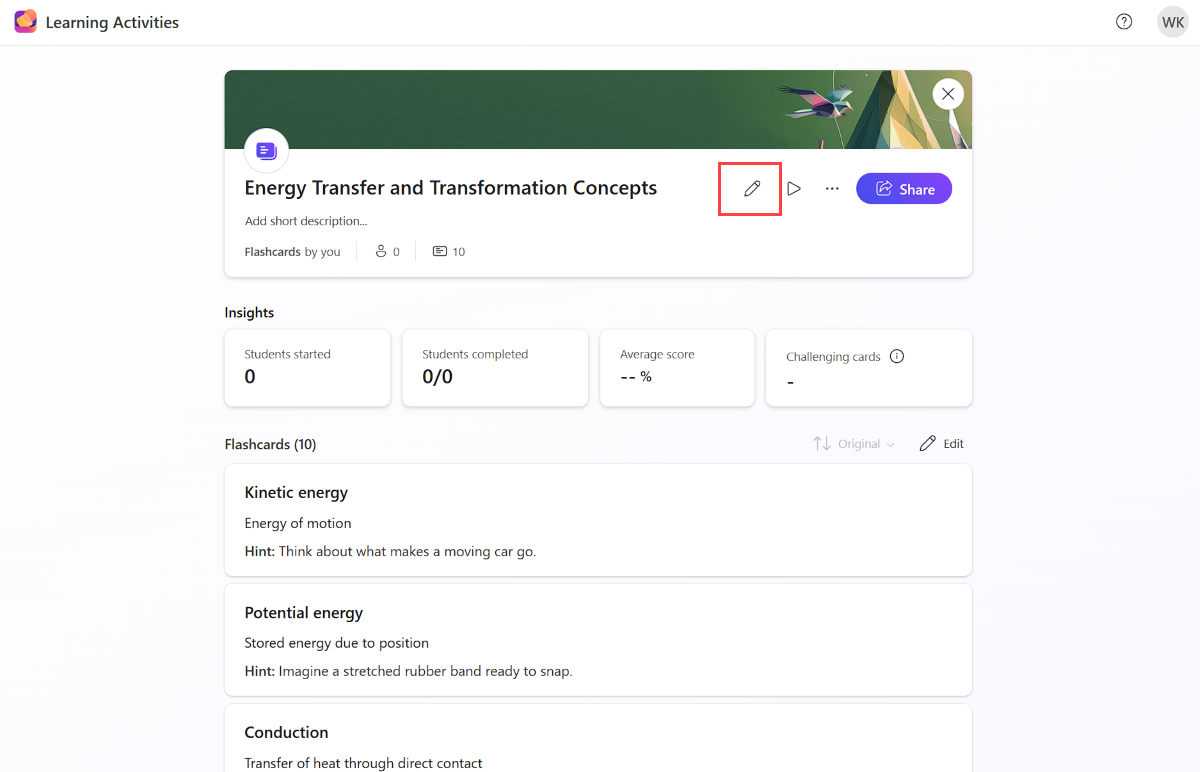1200x772 pixels.
Task: Select the Kinetic energy flashcard
Action: (598, 520)
